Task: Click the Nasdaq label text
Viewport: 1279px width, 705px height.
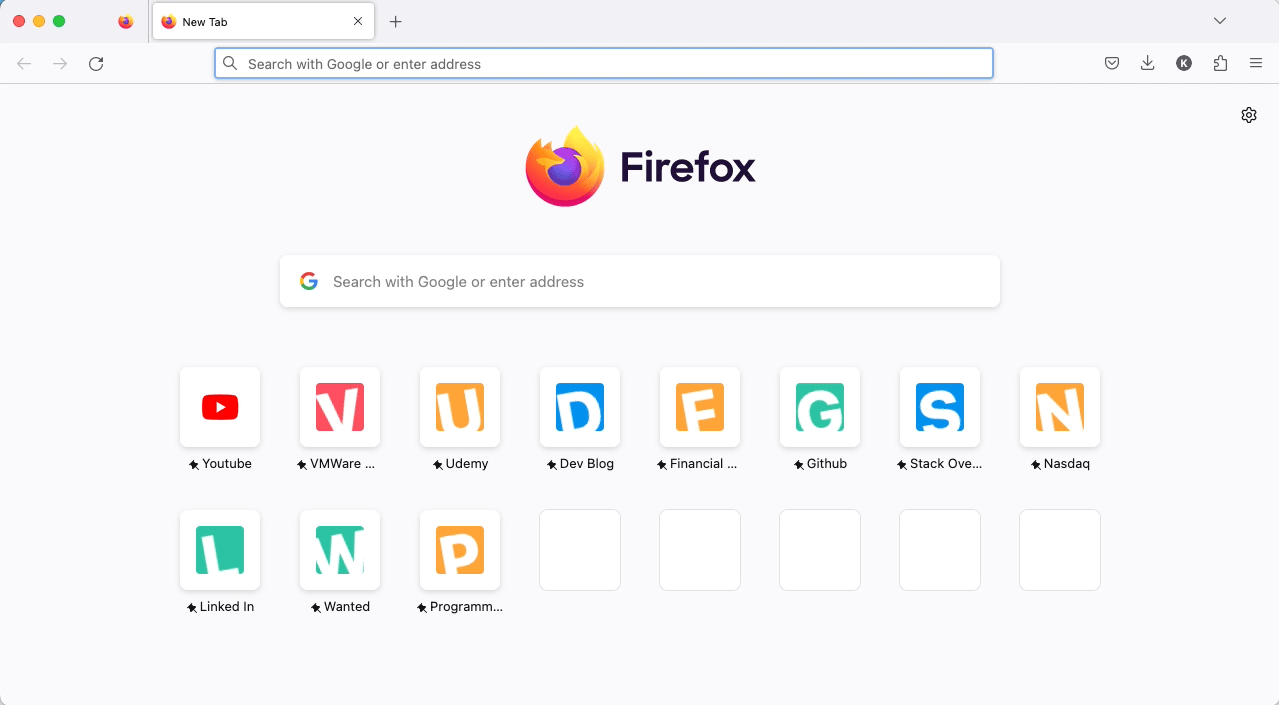Action: coord(1067,464)
